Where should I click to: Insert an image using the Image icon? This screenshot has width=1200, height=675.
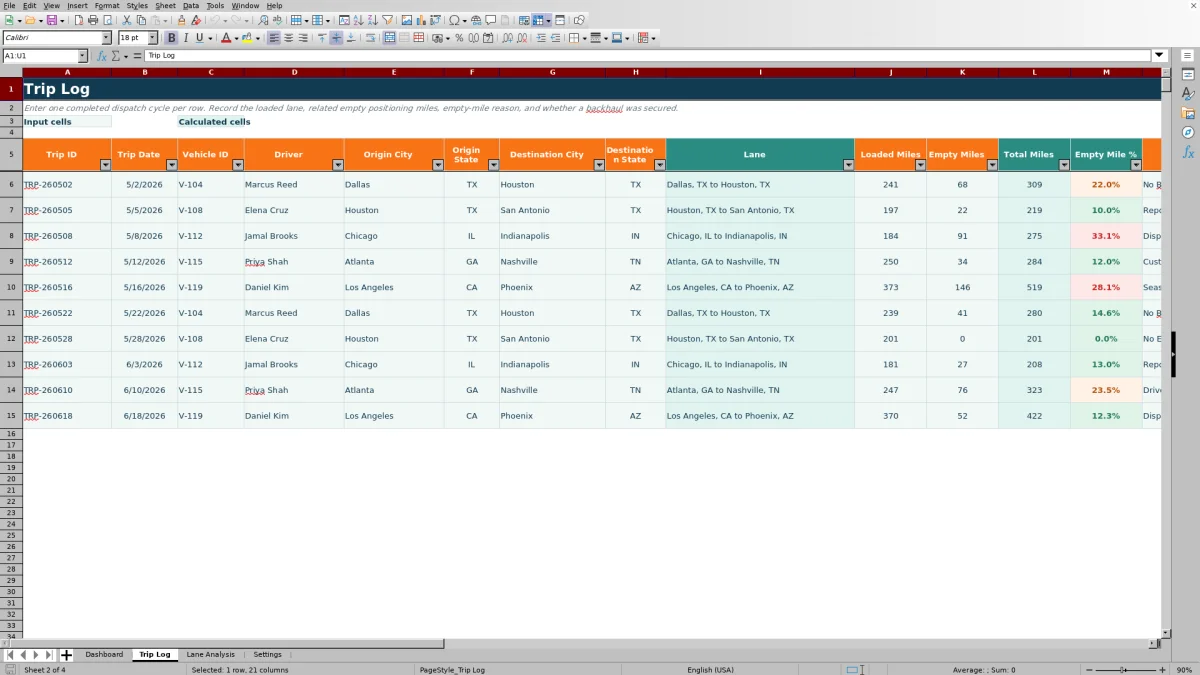(406, 20)
